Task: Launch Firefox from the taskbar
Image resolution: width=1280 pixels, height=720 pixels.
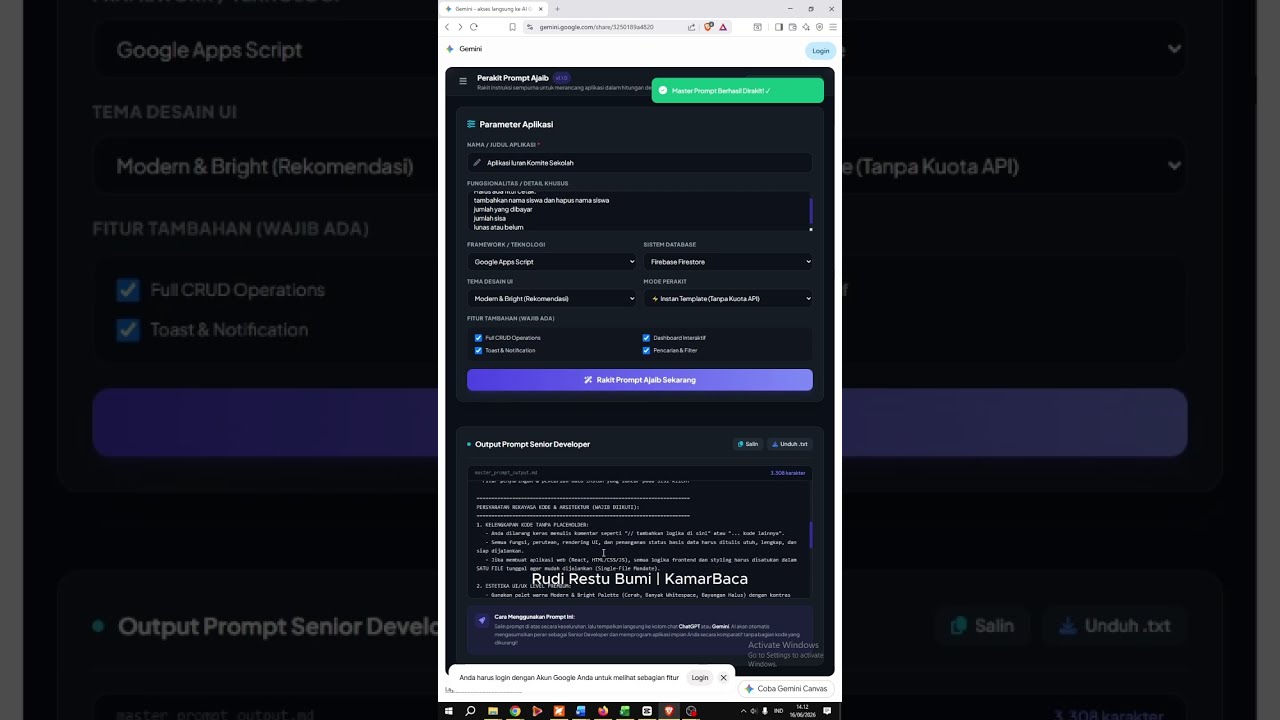Action: click(603, 711)
